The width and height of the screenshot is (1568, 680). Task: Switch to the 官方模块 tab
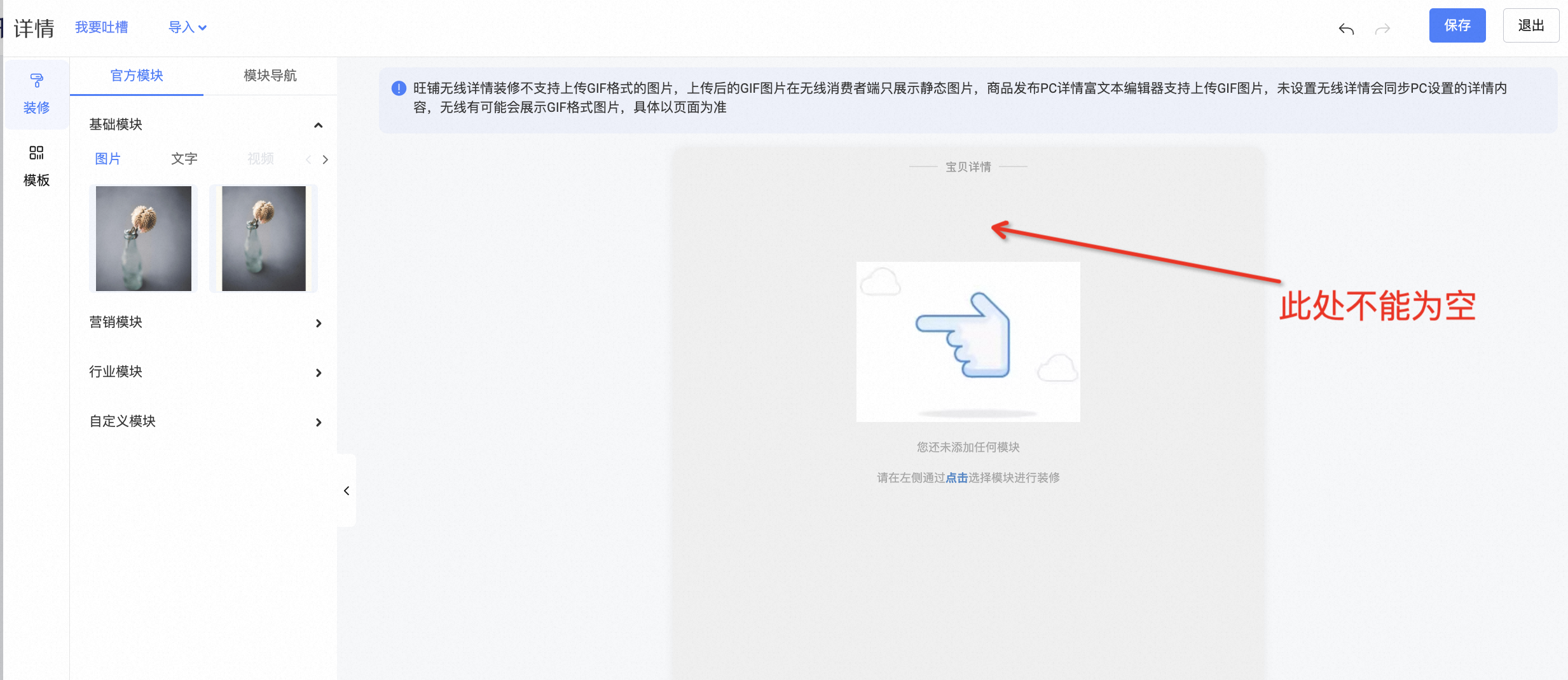tap(137, 76)
